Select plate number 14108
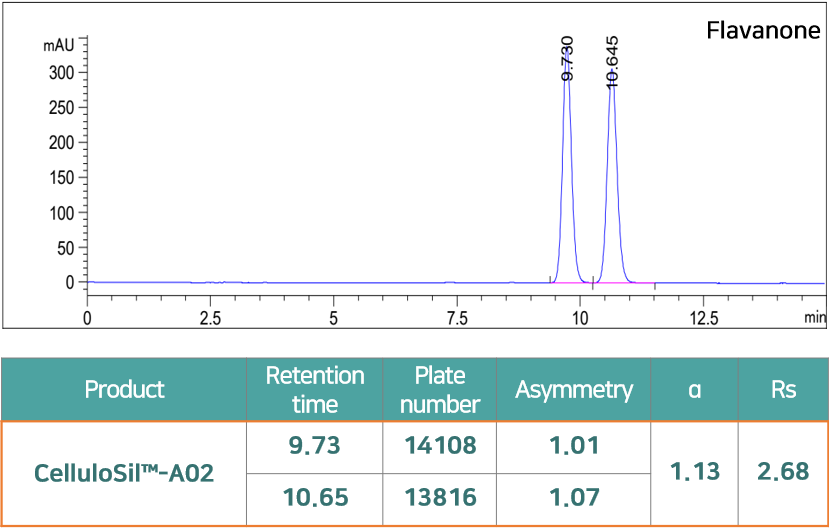 pos(440,446)
